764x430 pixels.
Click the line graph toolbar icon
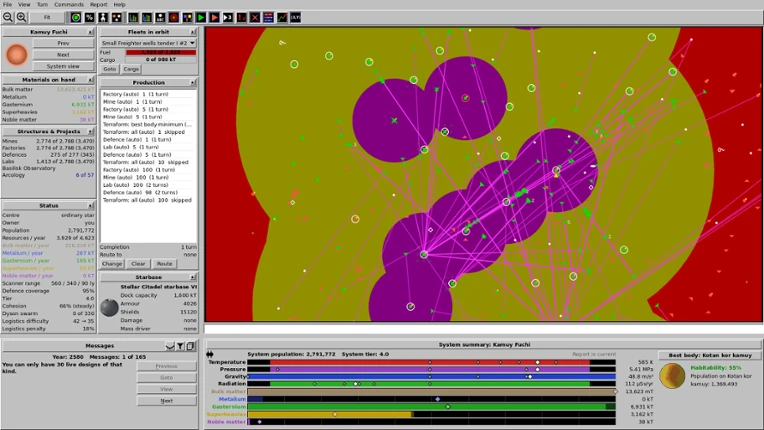[282, 18]
